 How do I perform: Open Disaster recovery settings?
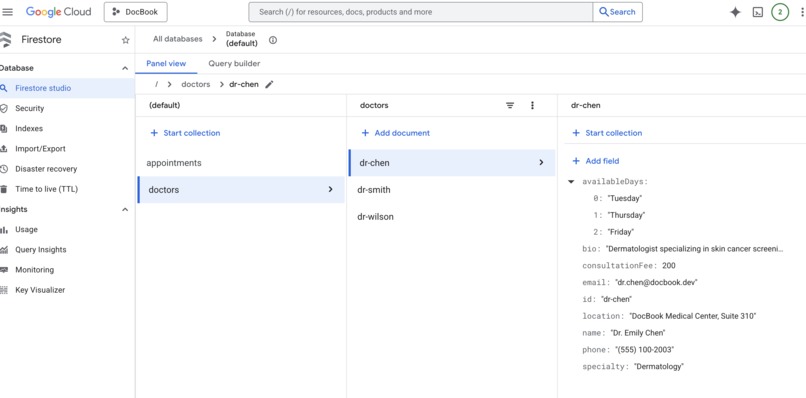[x=46, y=169]
